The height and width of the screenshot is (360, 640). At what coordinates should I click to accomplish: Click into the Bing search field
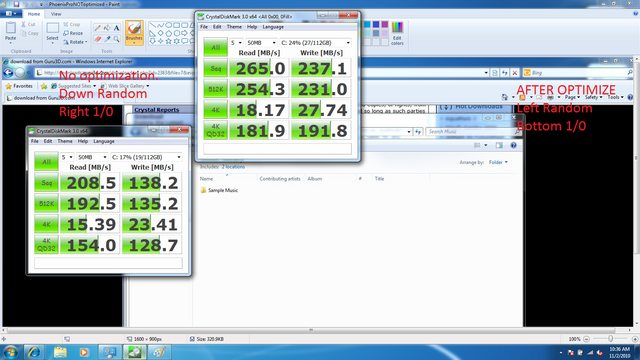point(579,73)
